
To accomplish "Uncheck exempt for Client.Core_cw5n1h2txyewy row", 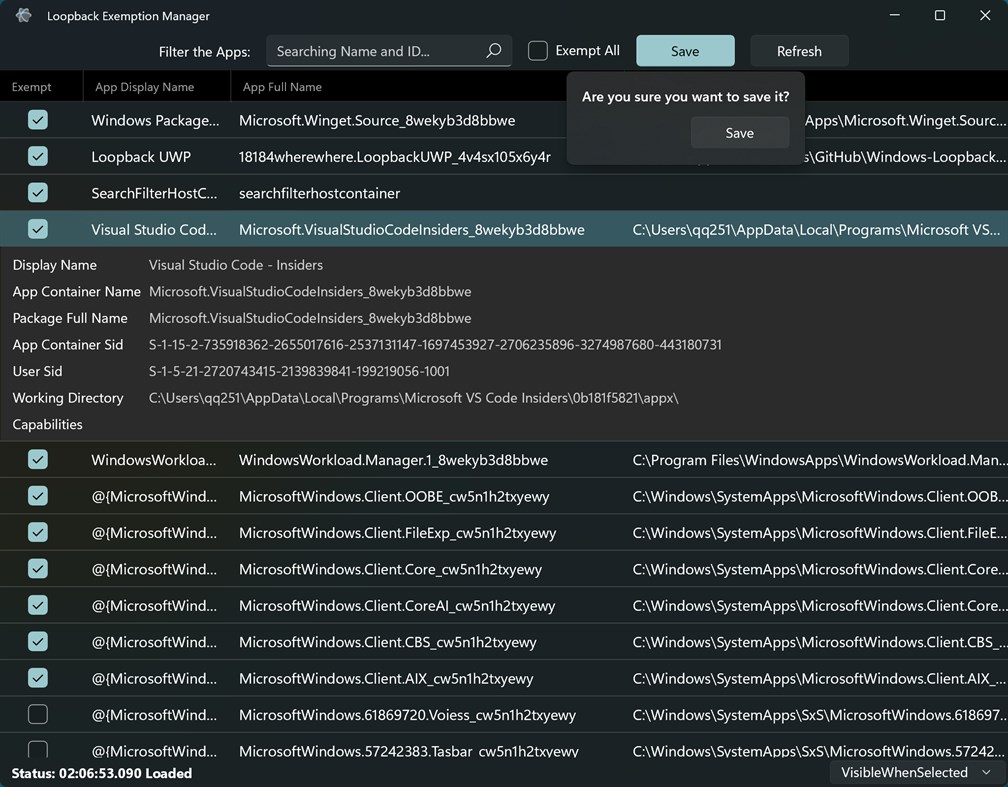I will tap(38, 568).
